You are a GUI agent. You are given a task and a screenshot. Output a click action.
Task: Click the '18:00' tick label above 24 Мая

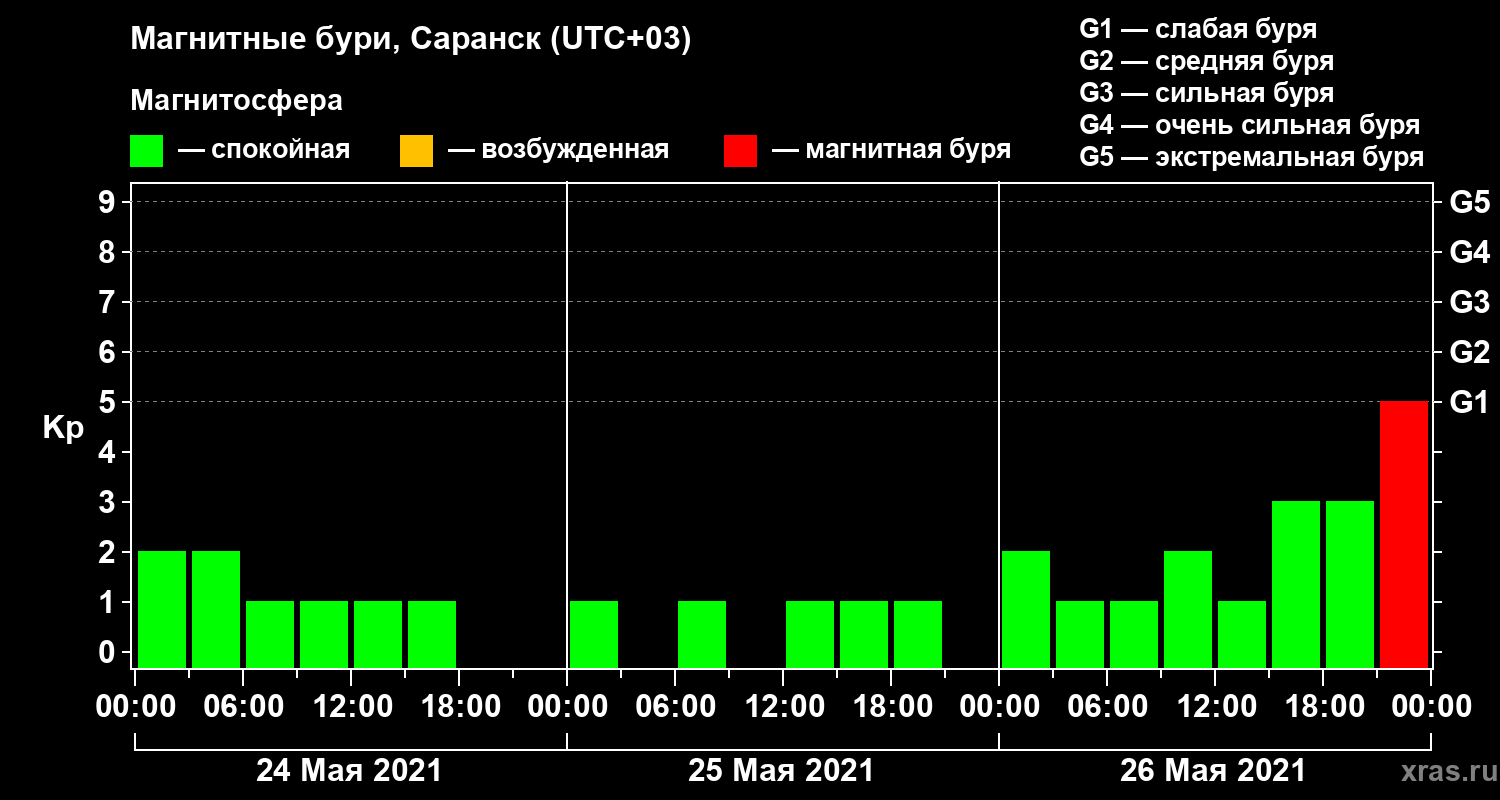[459, 707]
